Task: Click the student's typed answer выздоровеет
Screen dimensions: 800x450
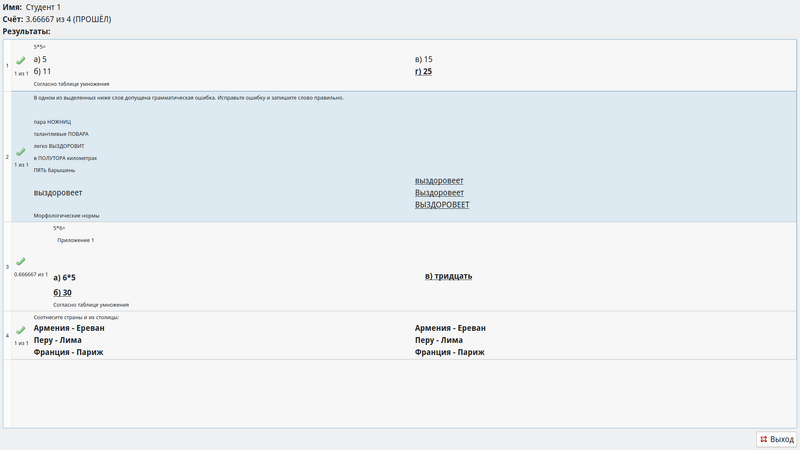Action: pos(58,193)
